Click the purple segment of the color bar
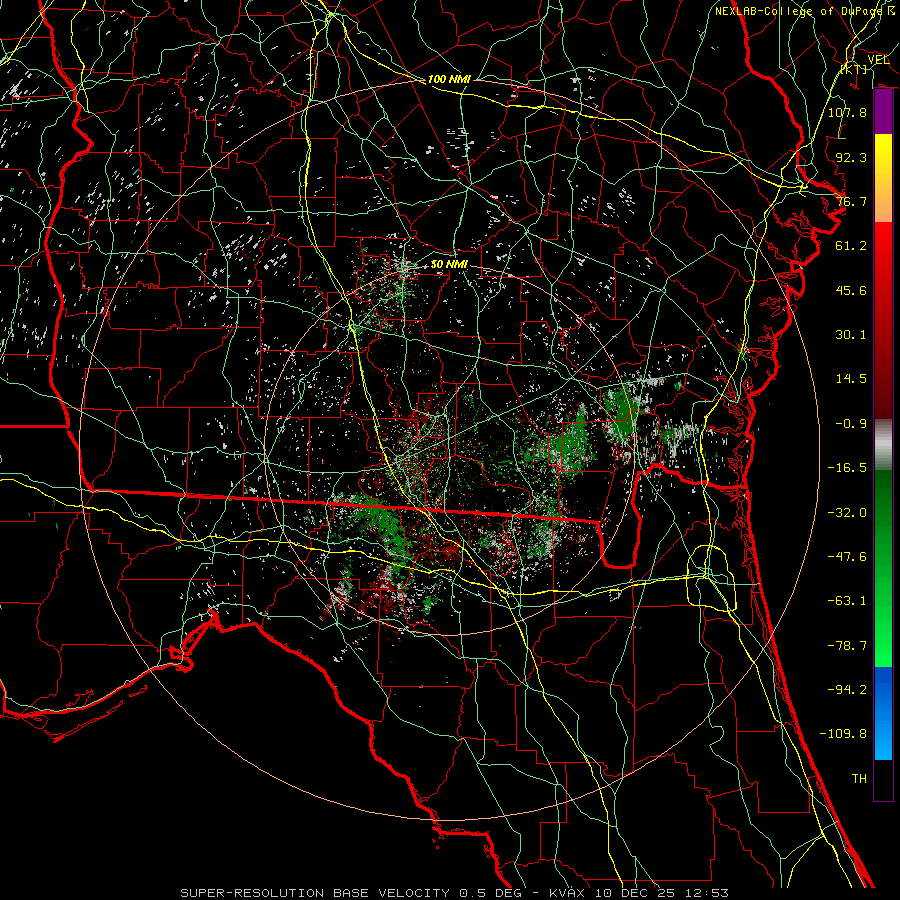This screenshot has width=900, height=900. point(883,112)
